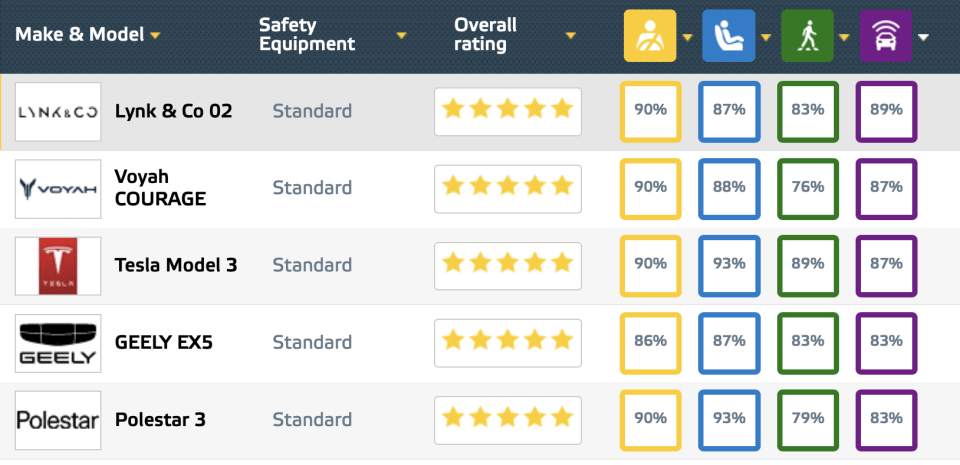Viewport: 960px width, 465px height.
Task: Click the Polestar brand logo
Action: coord(58,420)
